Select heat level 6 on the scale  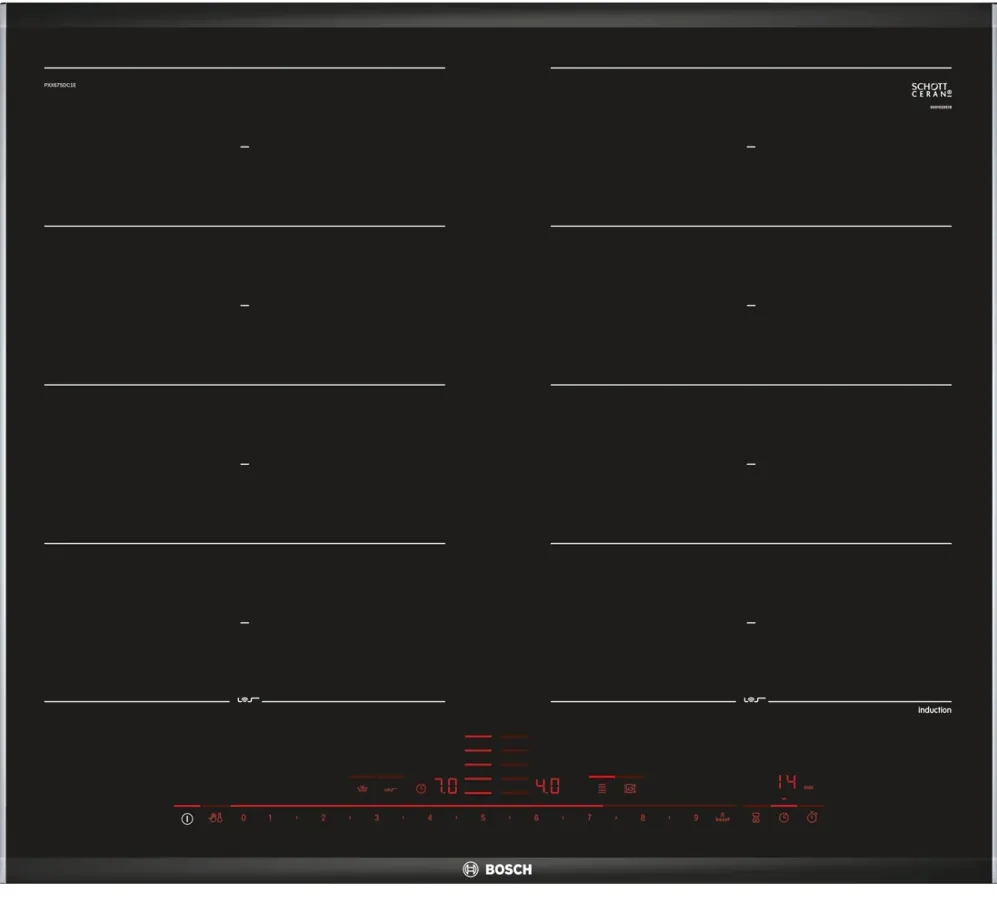[536, 818]
